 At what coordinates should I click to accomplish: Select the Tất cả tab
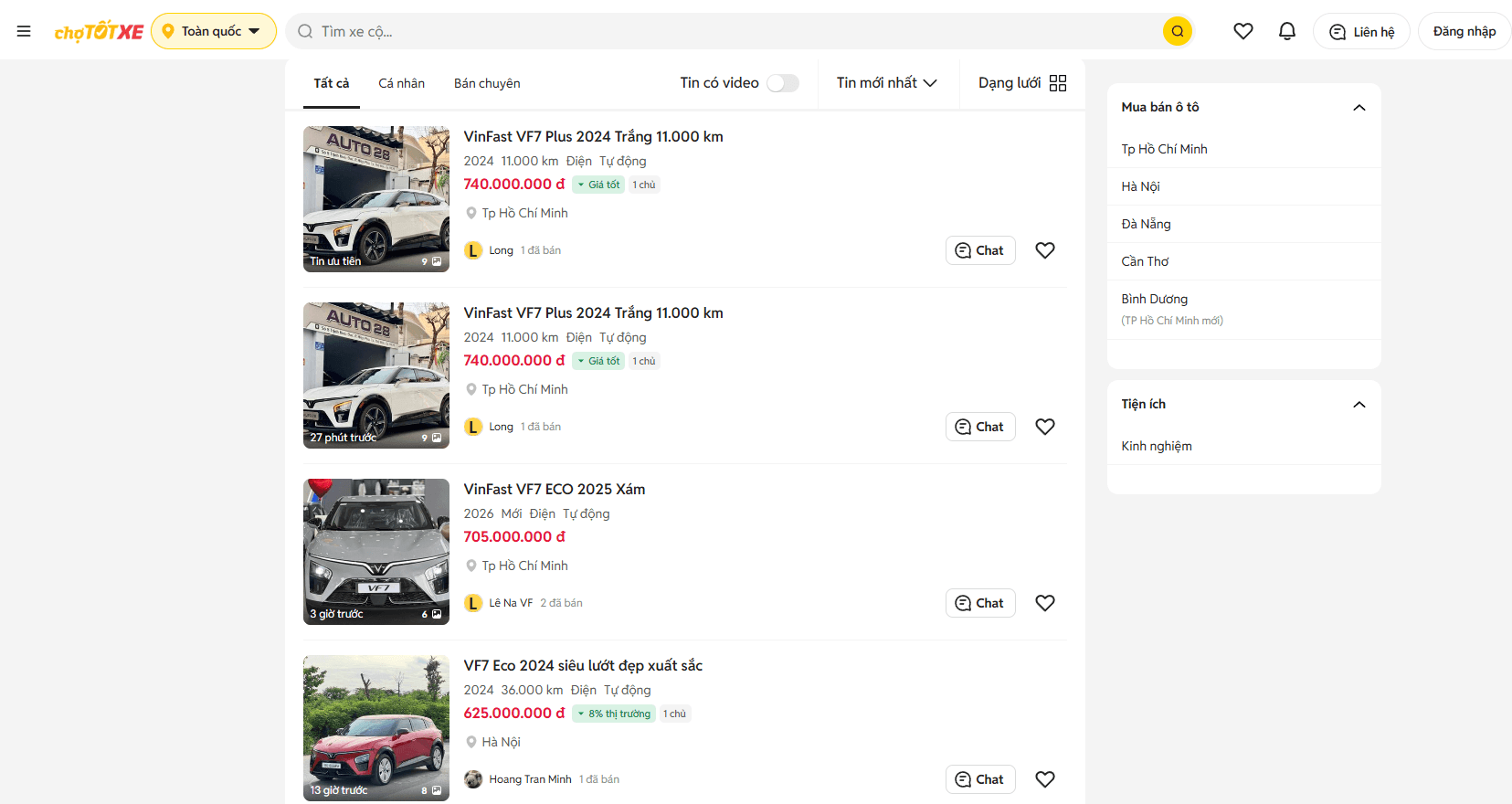click(332, 83)
